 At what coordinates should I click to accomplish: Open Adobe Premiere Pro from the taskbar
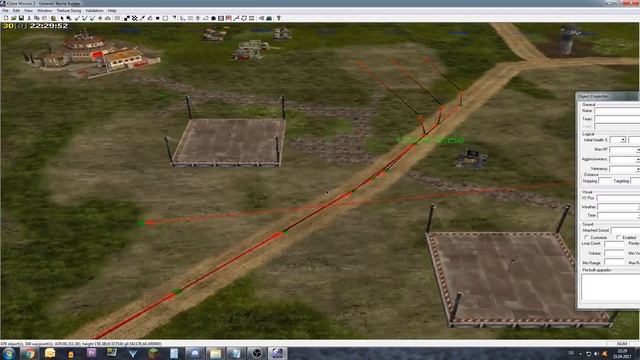[x=91, y=353]
